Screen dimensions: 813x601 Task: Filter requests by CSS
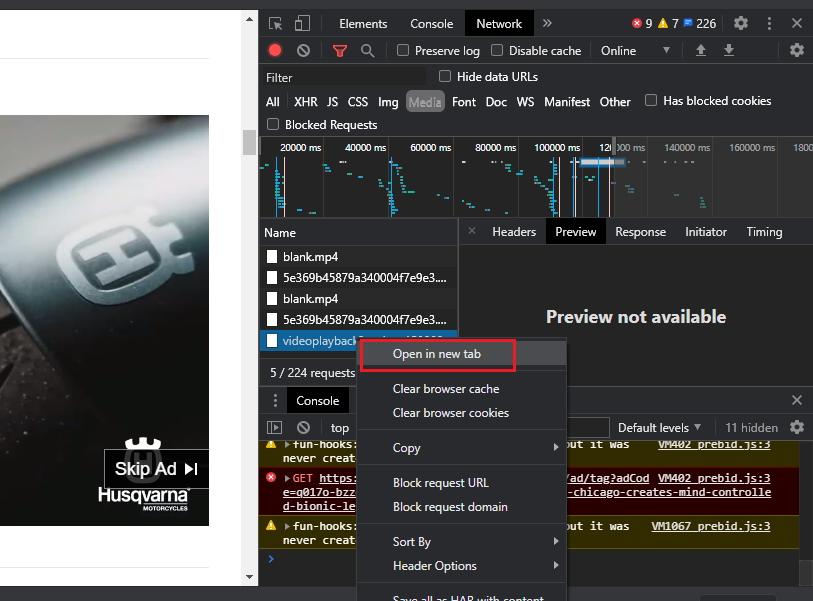point(357,102)
